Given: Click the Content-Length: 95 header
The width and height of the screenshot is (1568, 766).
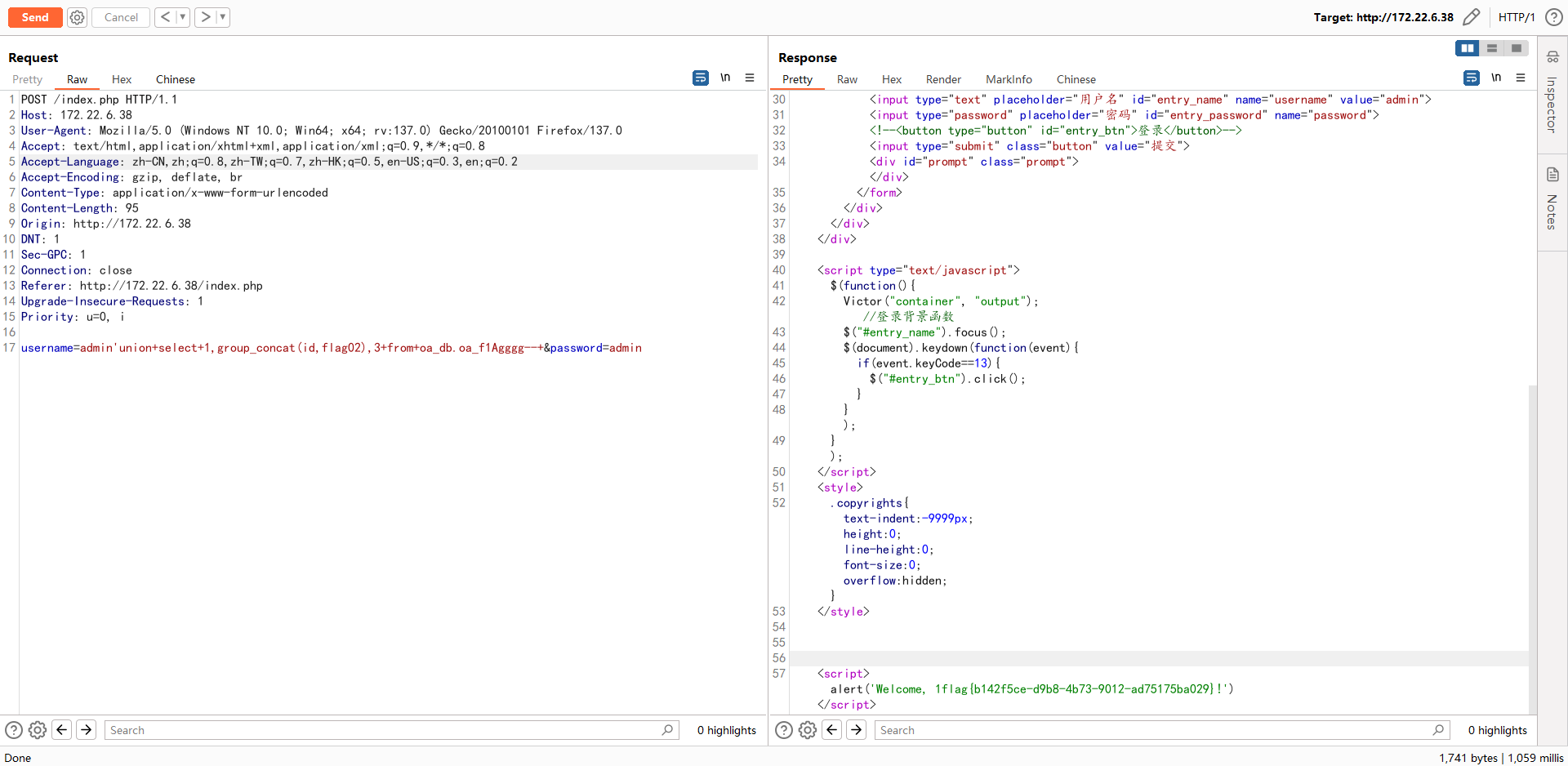Looking at the screenshot, I should coord(80,208).
